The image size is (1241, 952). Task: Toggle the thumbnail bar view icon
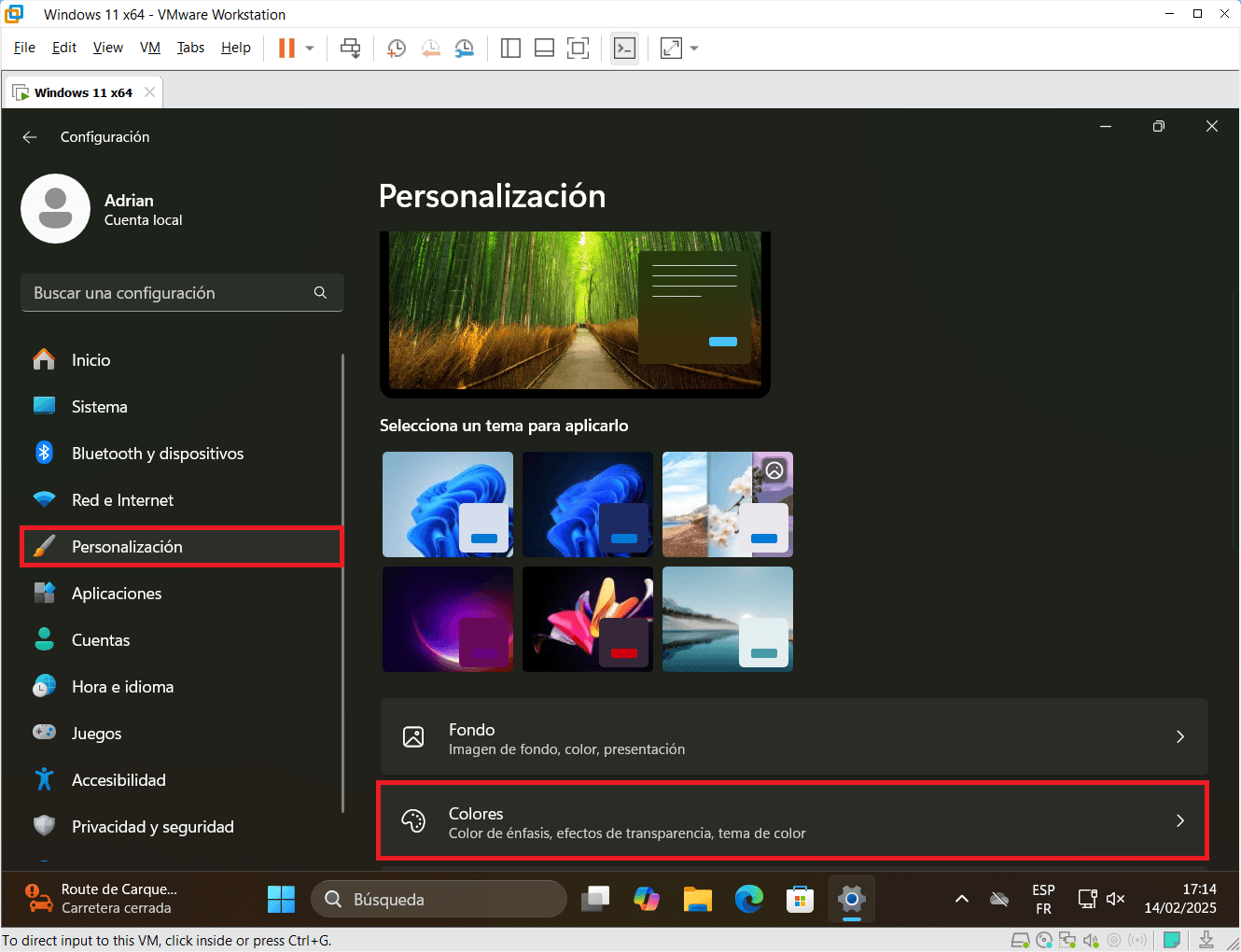coord(544,48)
